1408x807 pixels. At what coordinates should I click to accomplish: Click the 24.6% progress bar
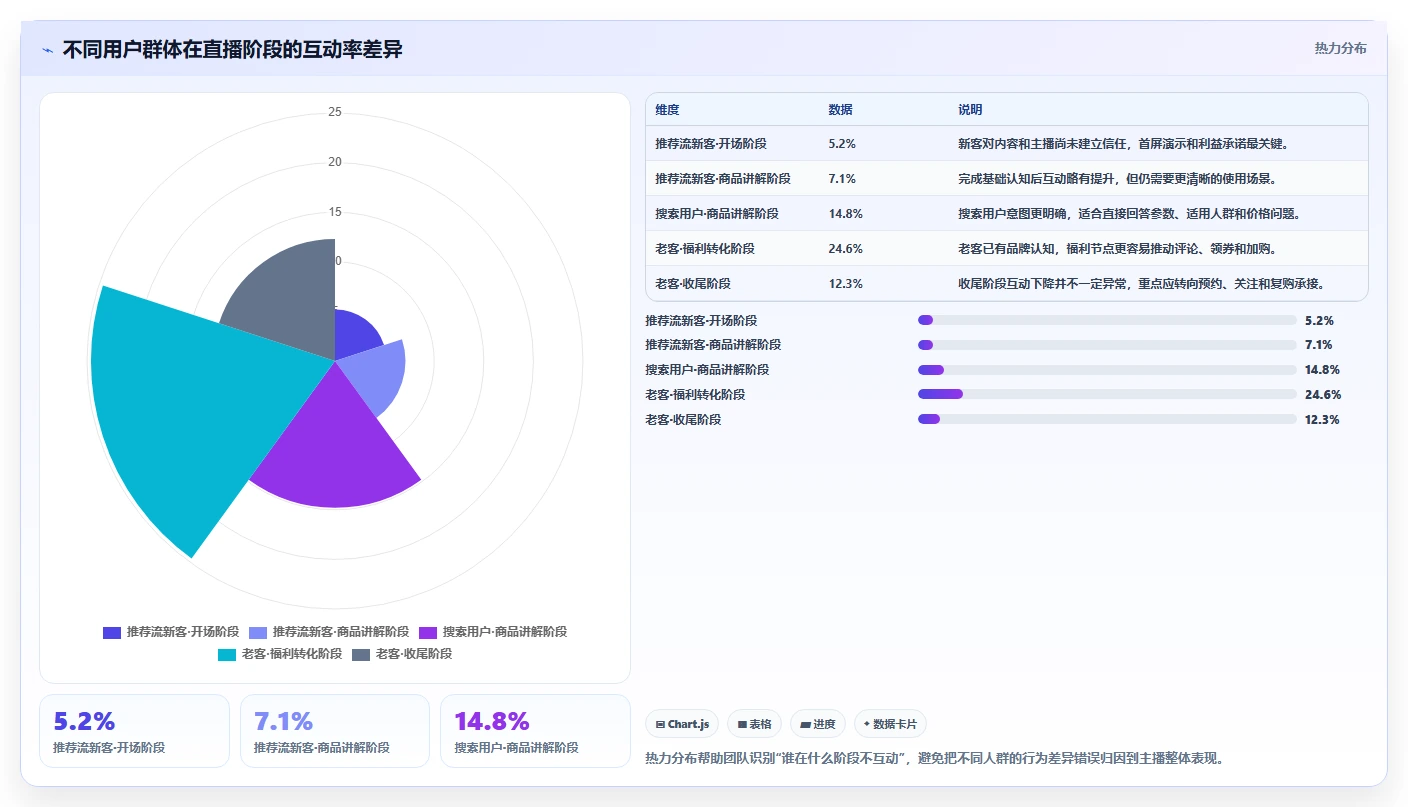point(1107,394)
